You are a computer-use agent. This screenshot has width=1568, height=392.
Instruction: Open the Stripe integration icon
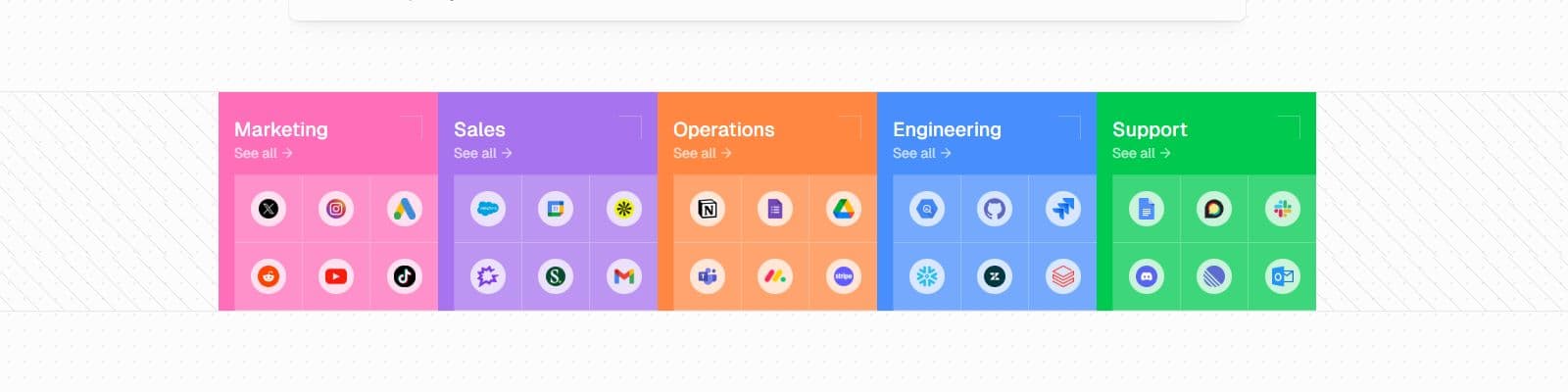(844, 276)
